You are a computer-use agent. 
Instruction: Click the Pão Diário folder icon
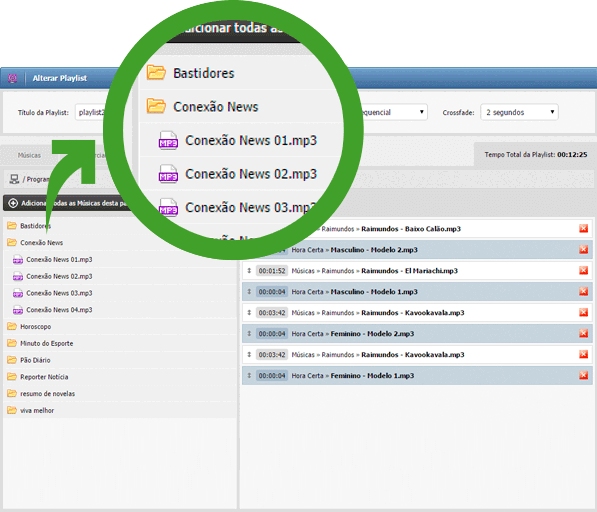[12, 360]
